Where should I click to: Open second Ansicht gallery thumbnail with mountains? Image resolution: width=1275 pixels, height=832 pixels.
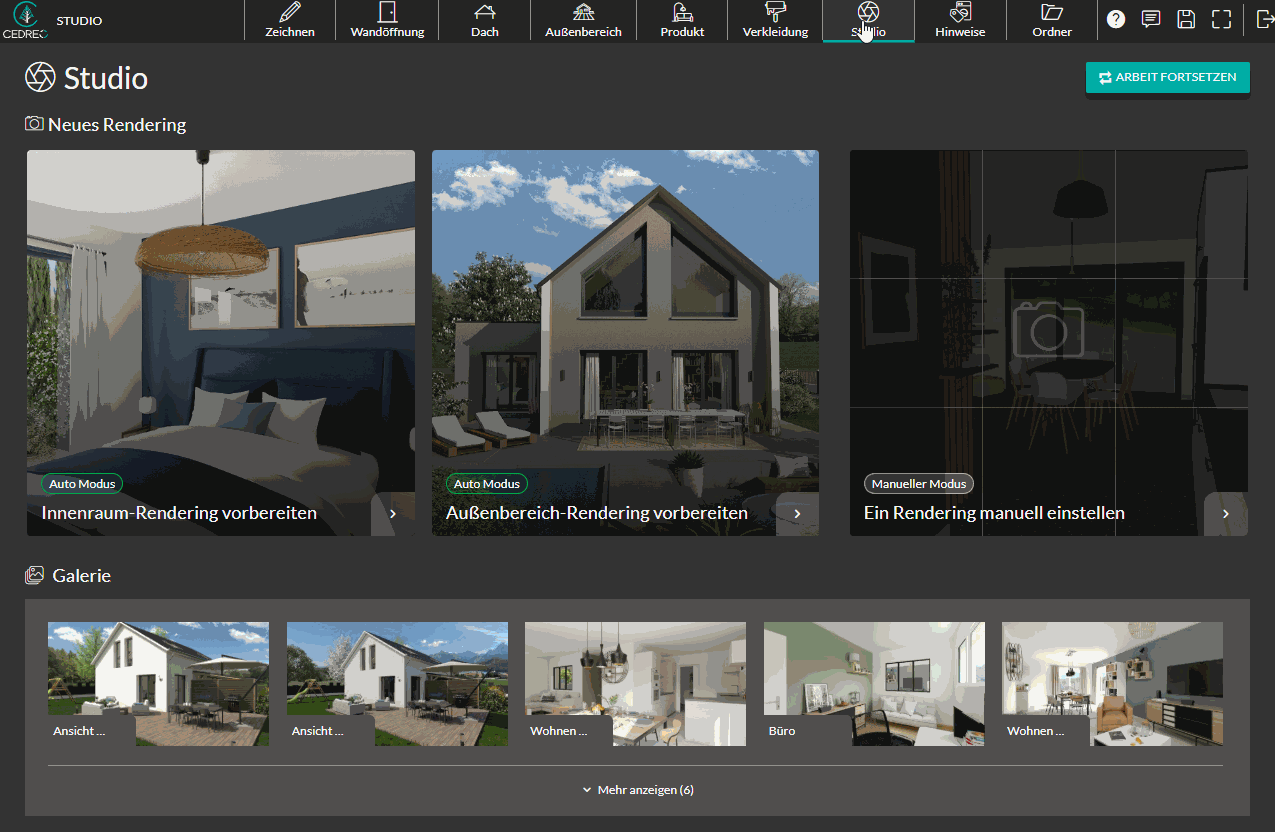pyautogui.click(x=397, y=684)
